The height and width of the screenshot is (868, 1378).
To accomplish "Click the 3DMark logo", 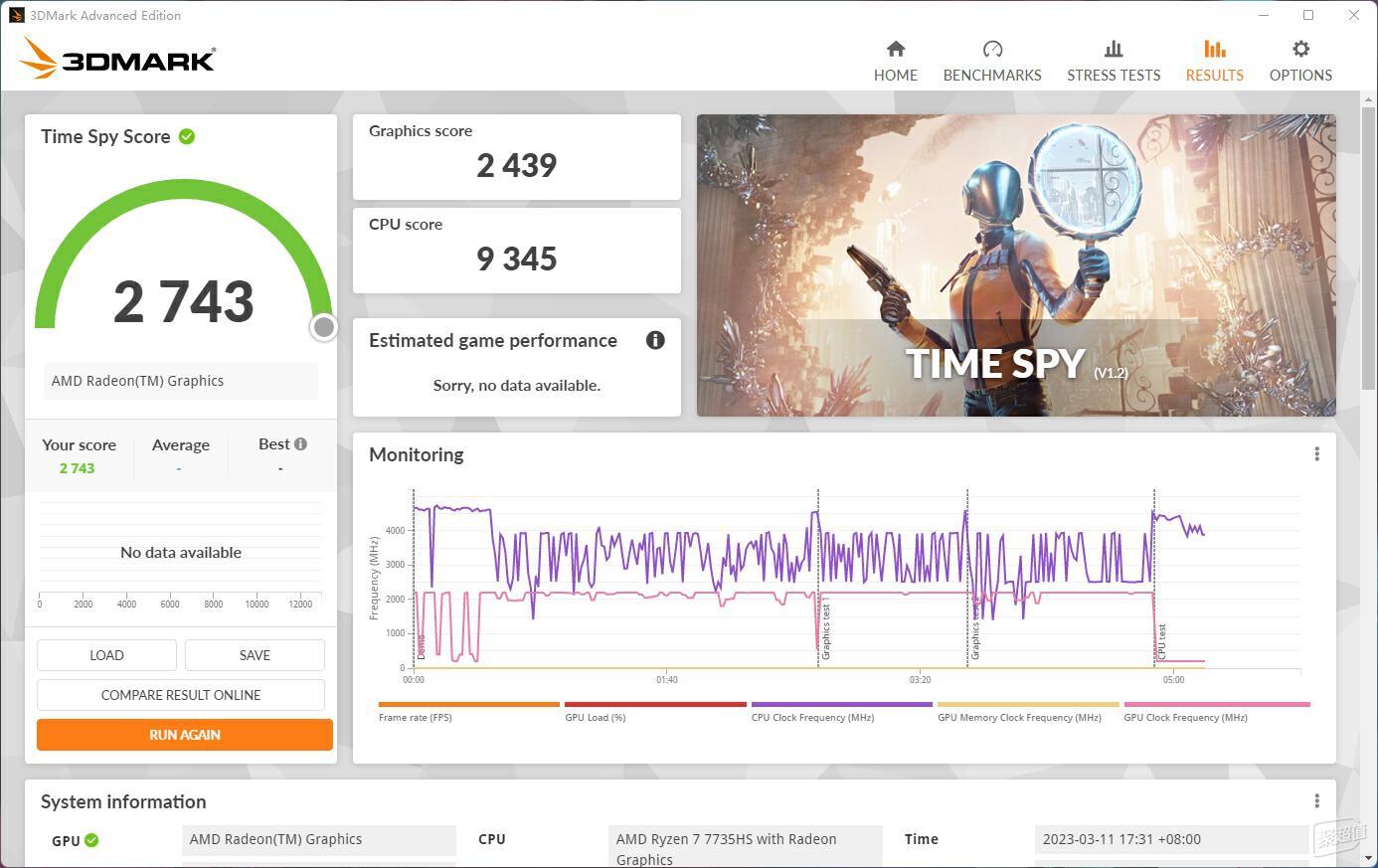I will coord(117,59).
